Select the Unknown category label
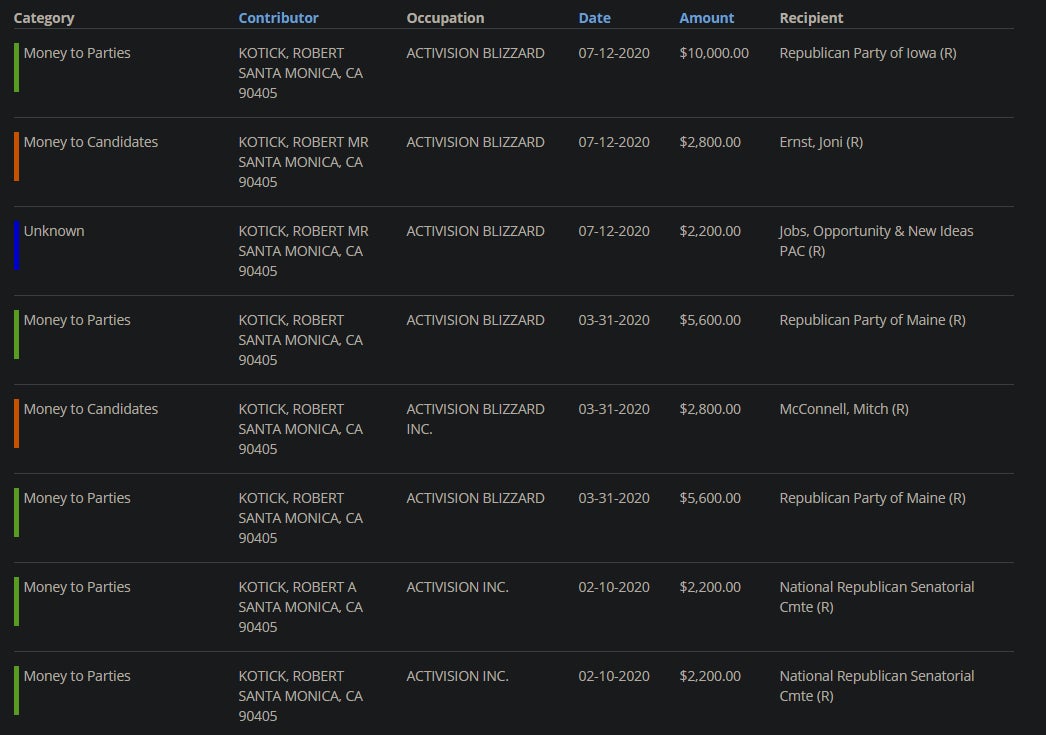Viewport: 1046px width, 735px height. click(54, 231)
